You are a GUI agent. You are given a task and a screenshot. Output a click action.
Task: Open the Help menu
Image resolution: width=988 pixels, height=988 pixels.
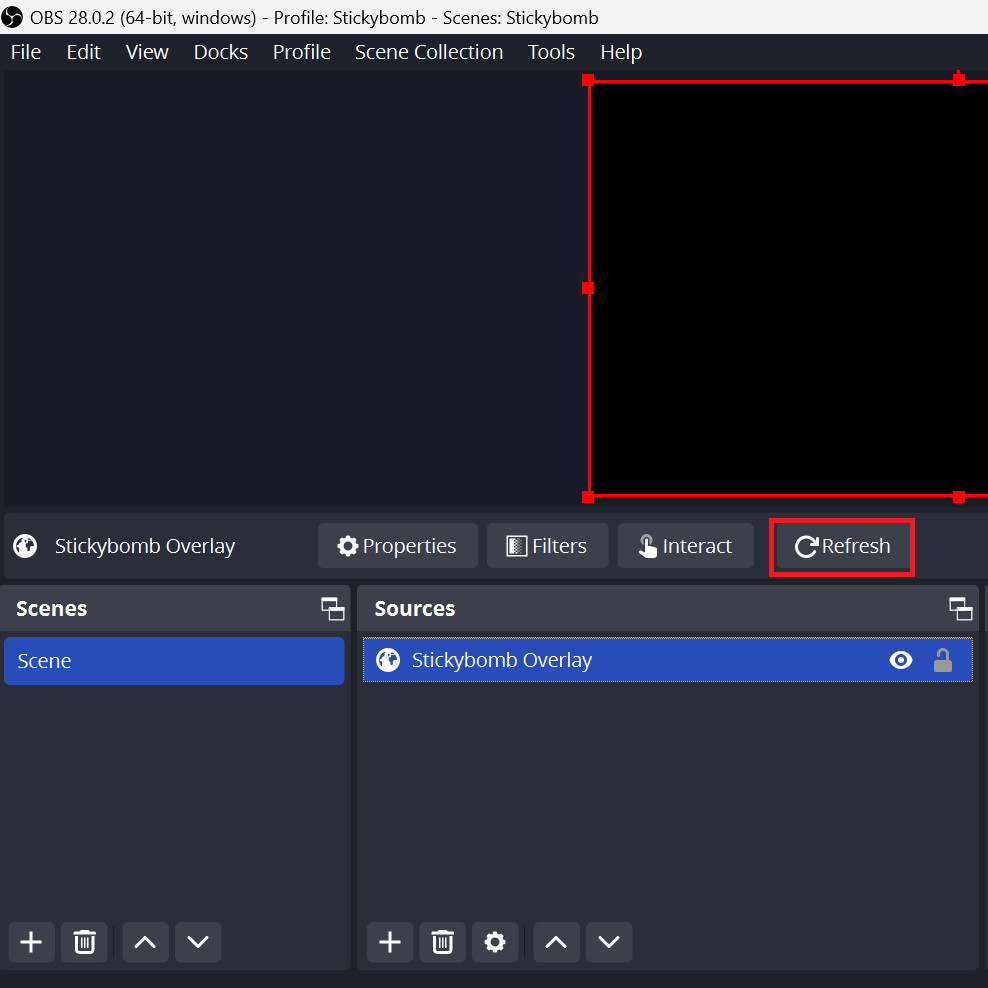[x=621, y=52]
